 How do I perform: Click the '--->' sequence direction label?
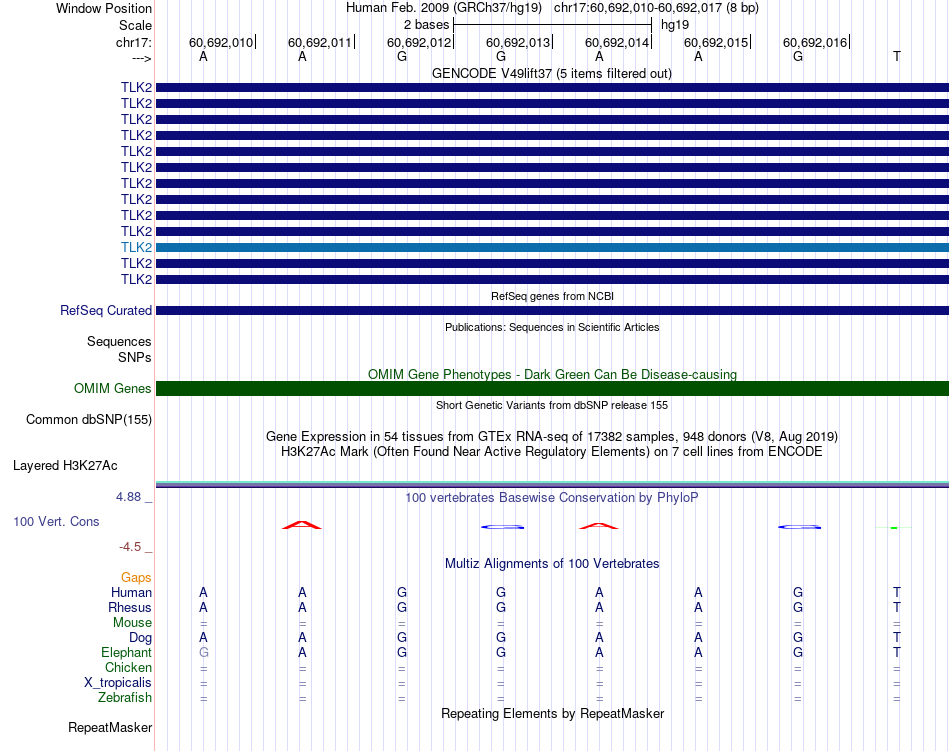(142, 58)
